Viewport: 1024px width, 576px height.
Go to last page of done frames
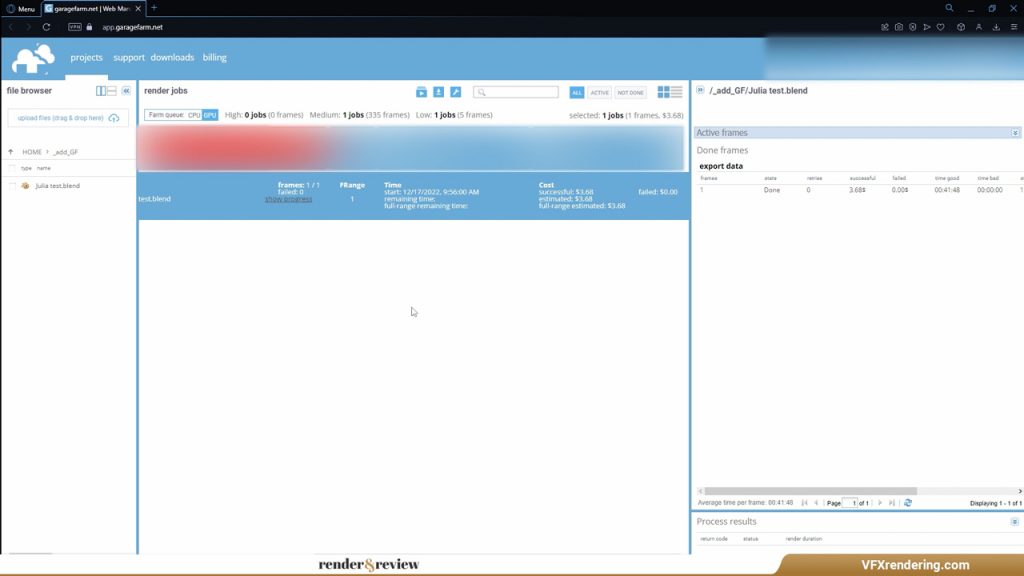[x=891, y=503]
